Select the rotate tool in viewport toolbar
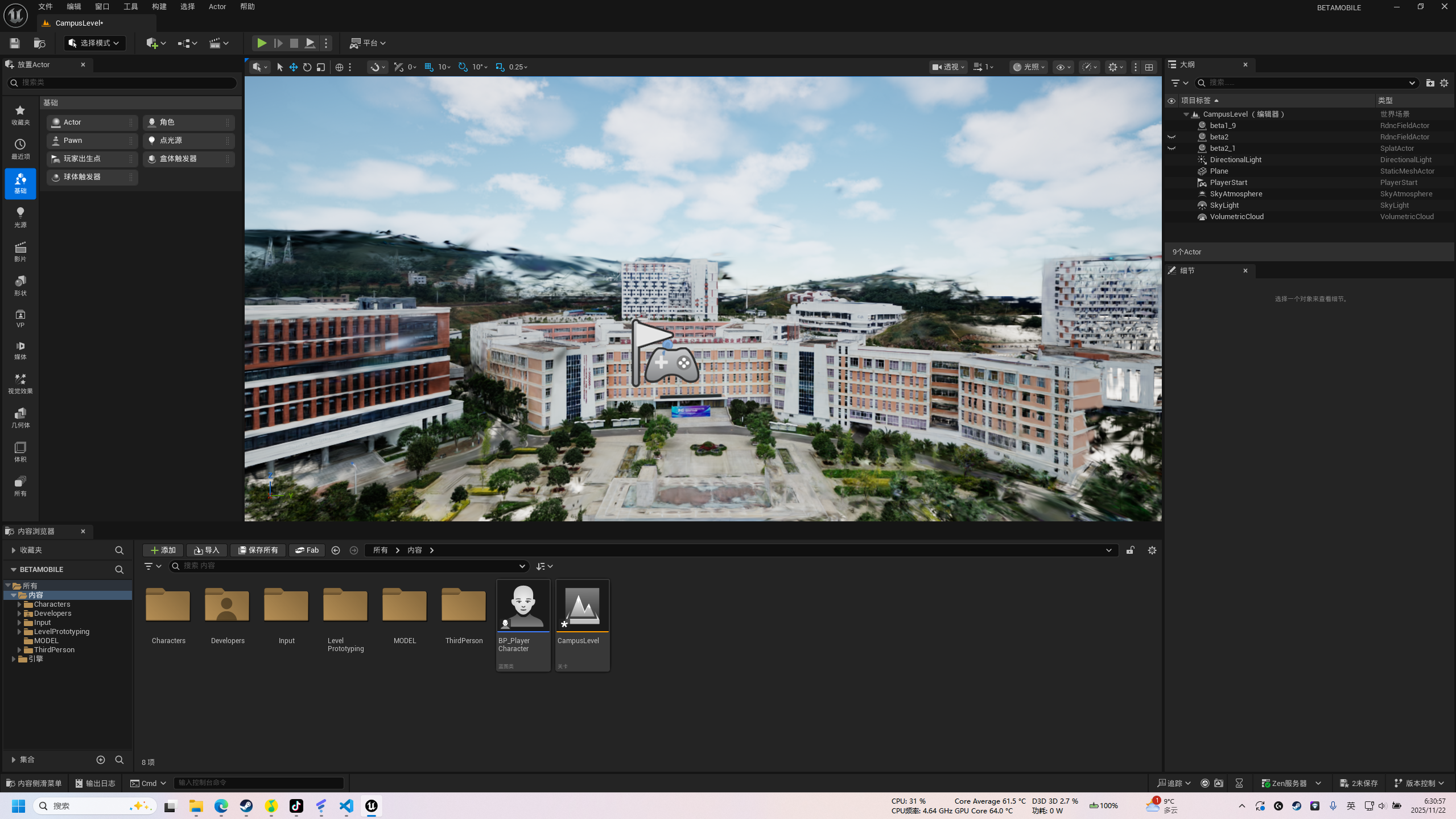Screen dimensions: 1456x819 click(x=307, y=67)
